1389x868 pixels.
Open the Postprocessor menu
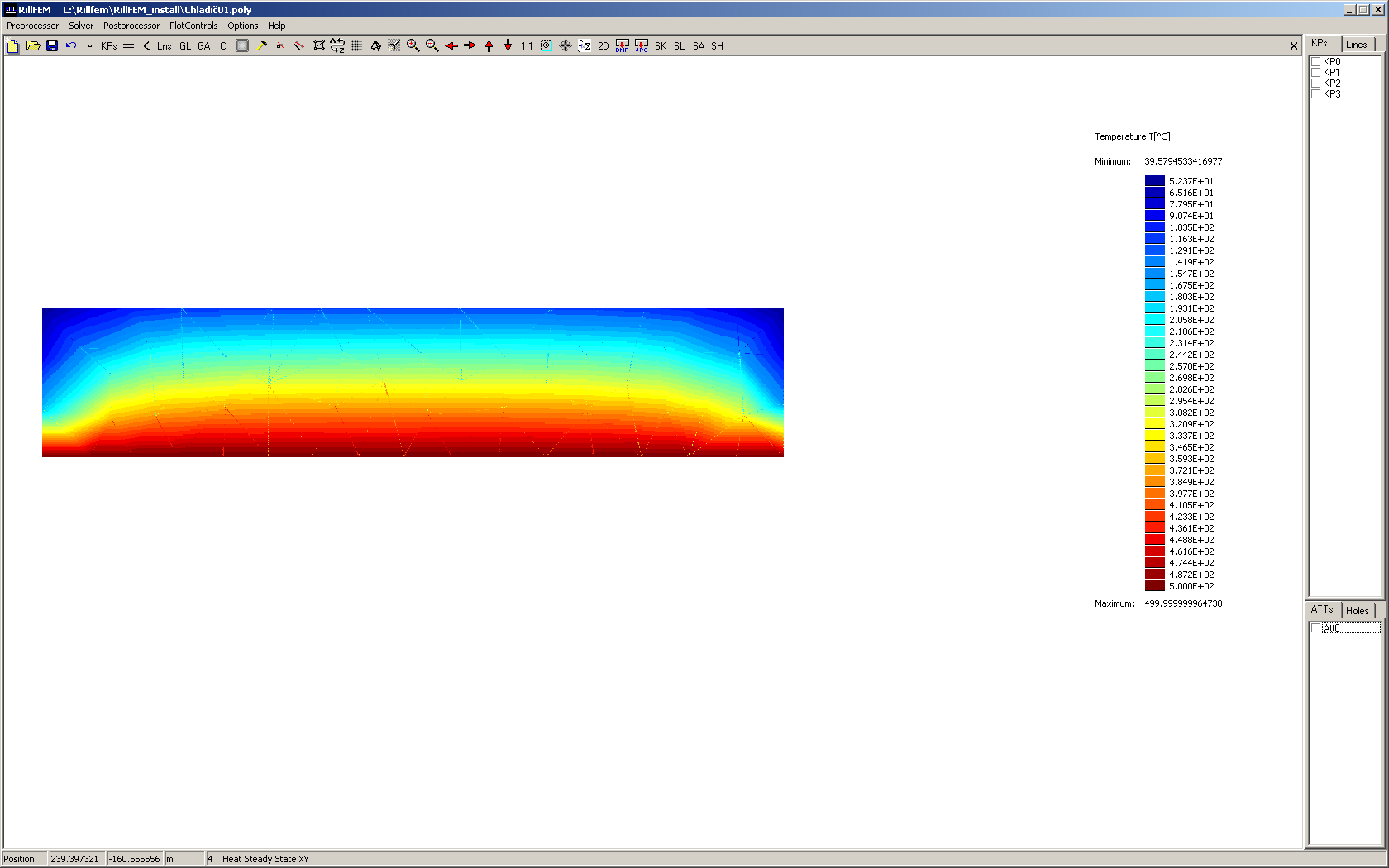131,26
